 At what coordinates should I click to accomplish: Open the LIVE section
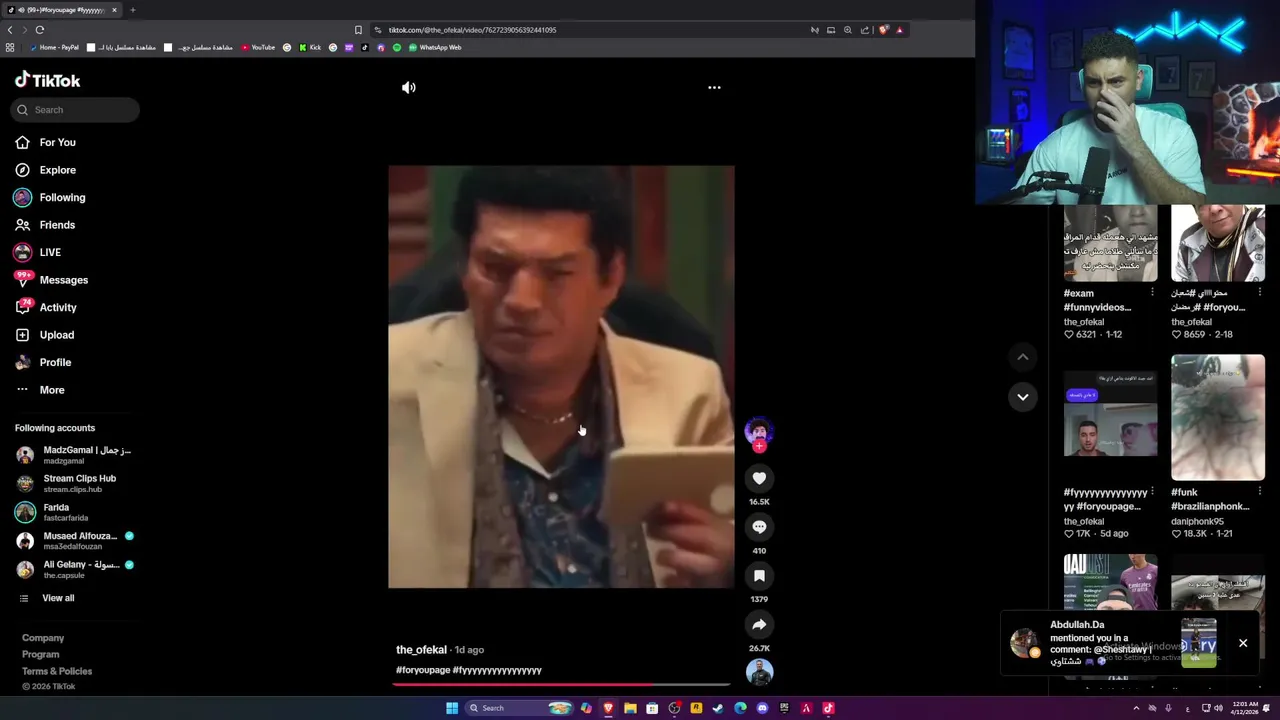point(38,252)
